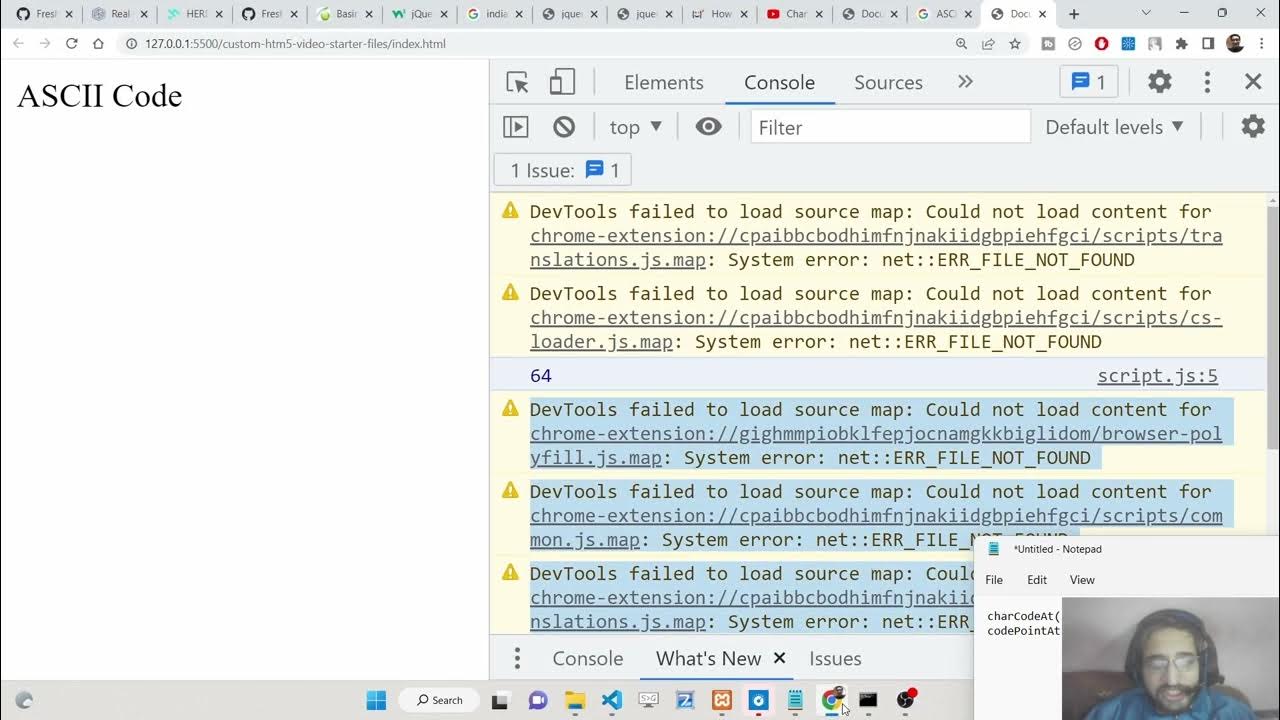1280x720 pixels.
Task: Activate the inspect element picker icon
Action: coord(517,82)
